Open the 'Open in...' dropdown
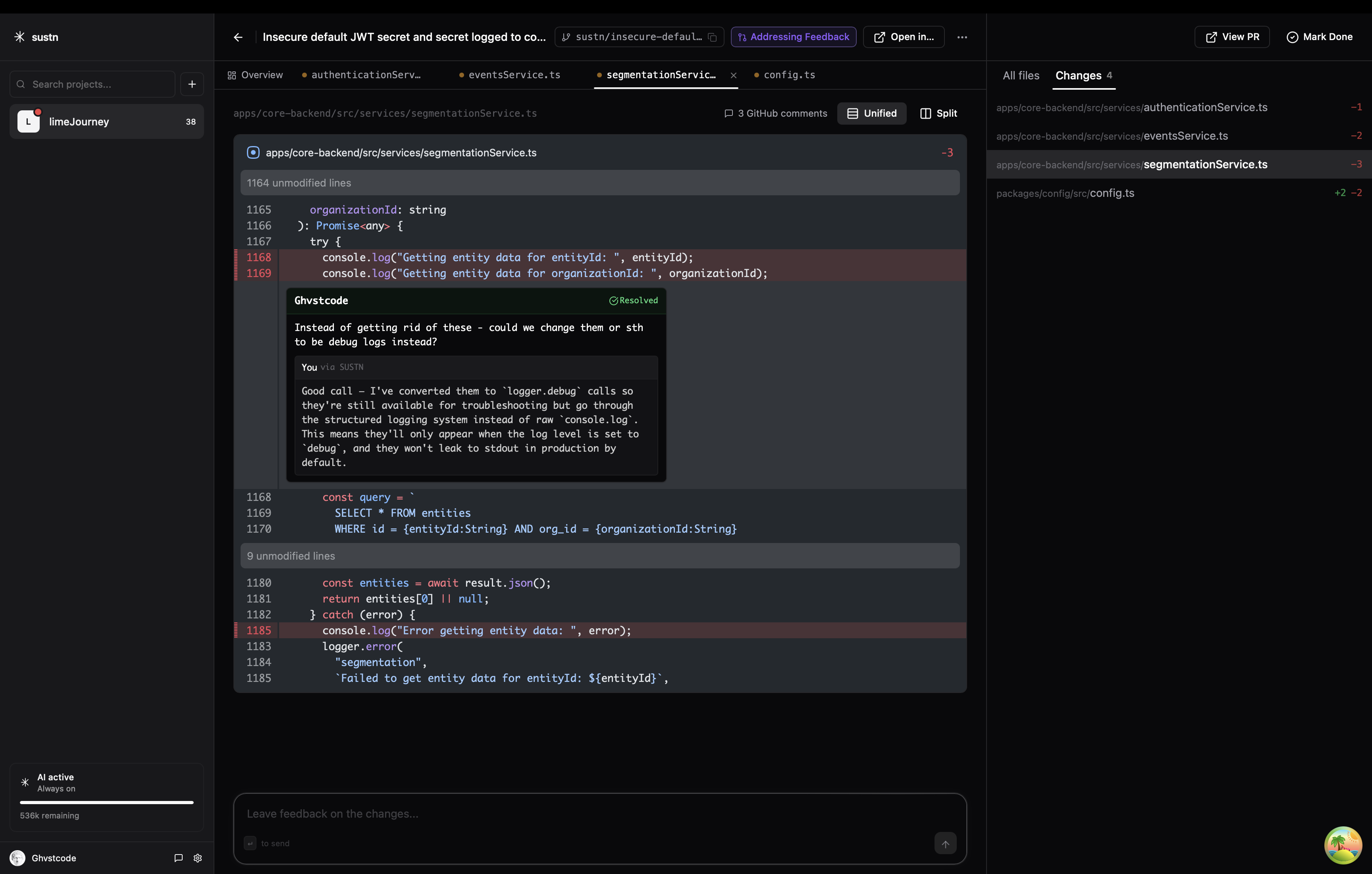Image resolution: width=1372 pixels, height=874 pixels. pos(904,37)
